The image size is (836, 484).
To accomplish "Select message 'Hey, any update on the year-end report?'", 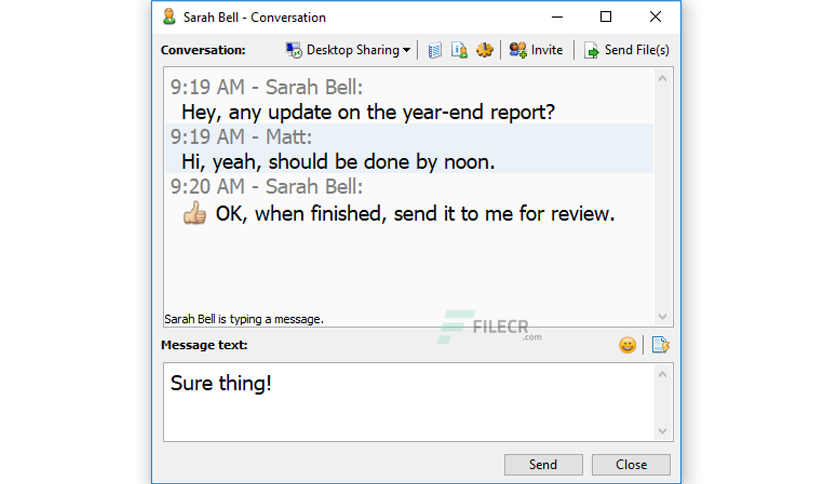I will (x=368, y=112).
